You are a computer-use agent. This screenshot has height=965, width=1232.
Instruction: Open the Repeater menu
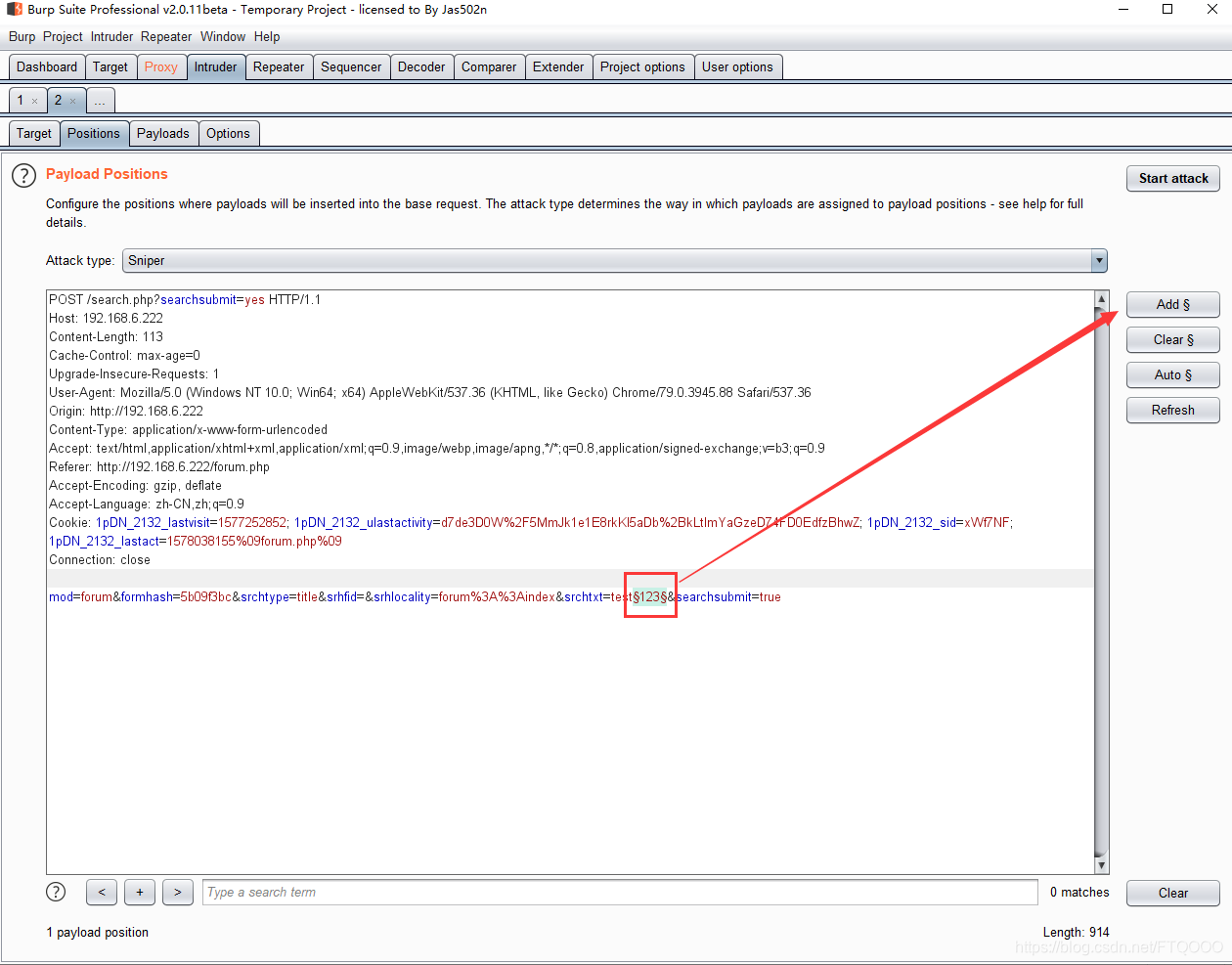click(166, 36)
